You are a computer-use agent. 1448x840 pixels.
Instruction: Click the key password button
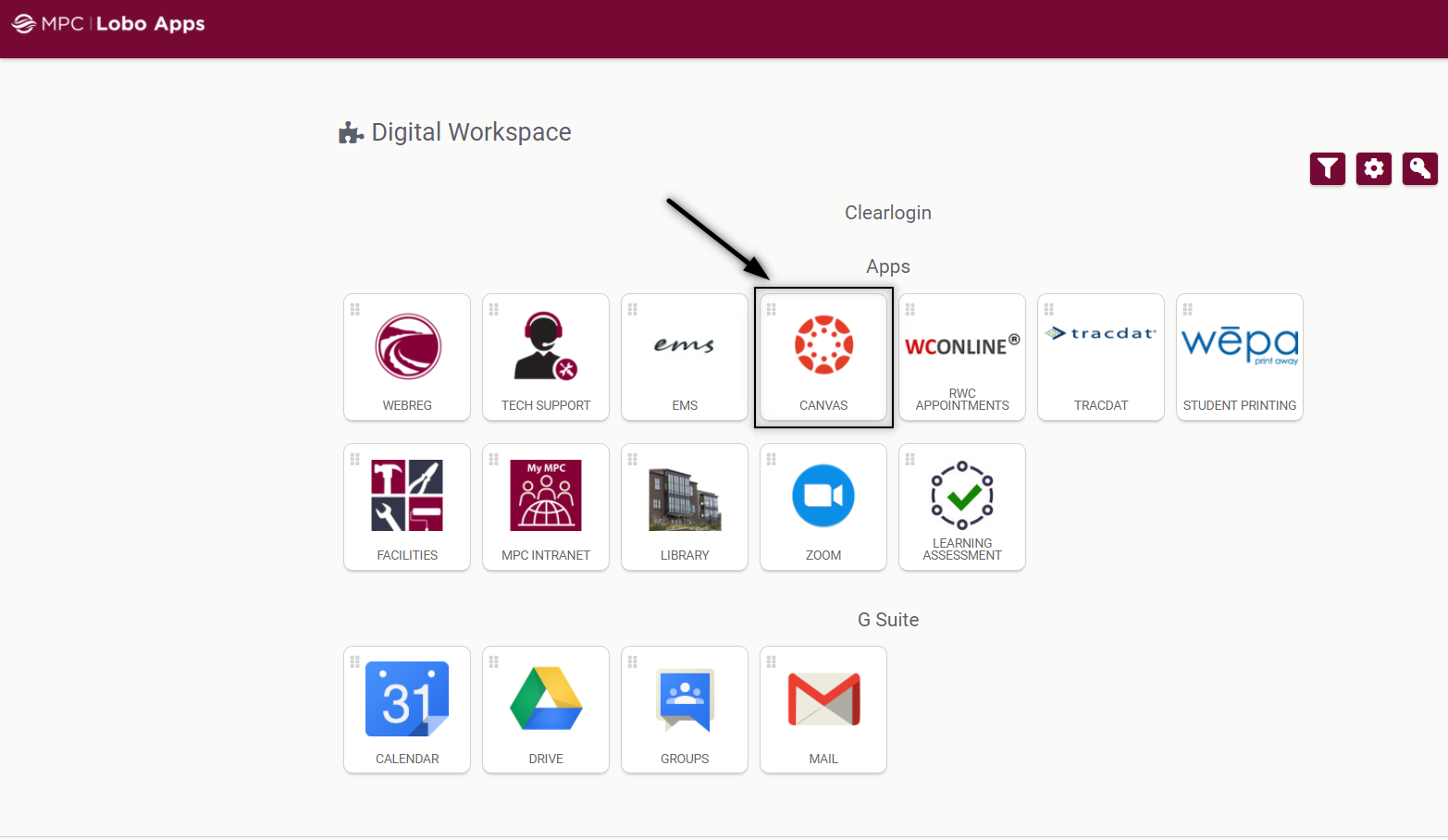pos(1420,168)
